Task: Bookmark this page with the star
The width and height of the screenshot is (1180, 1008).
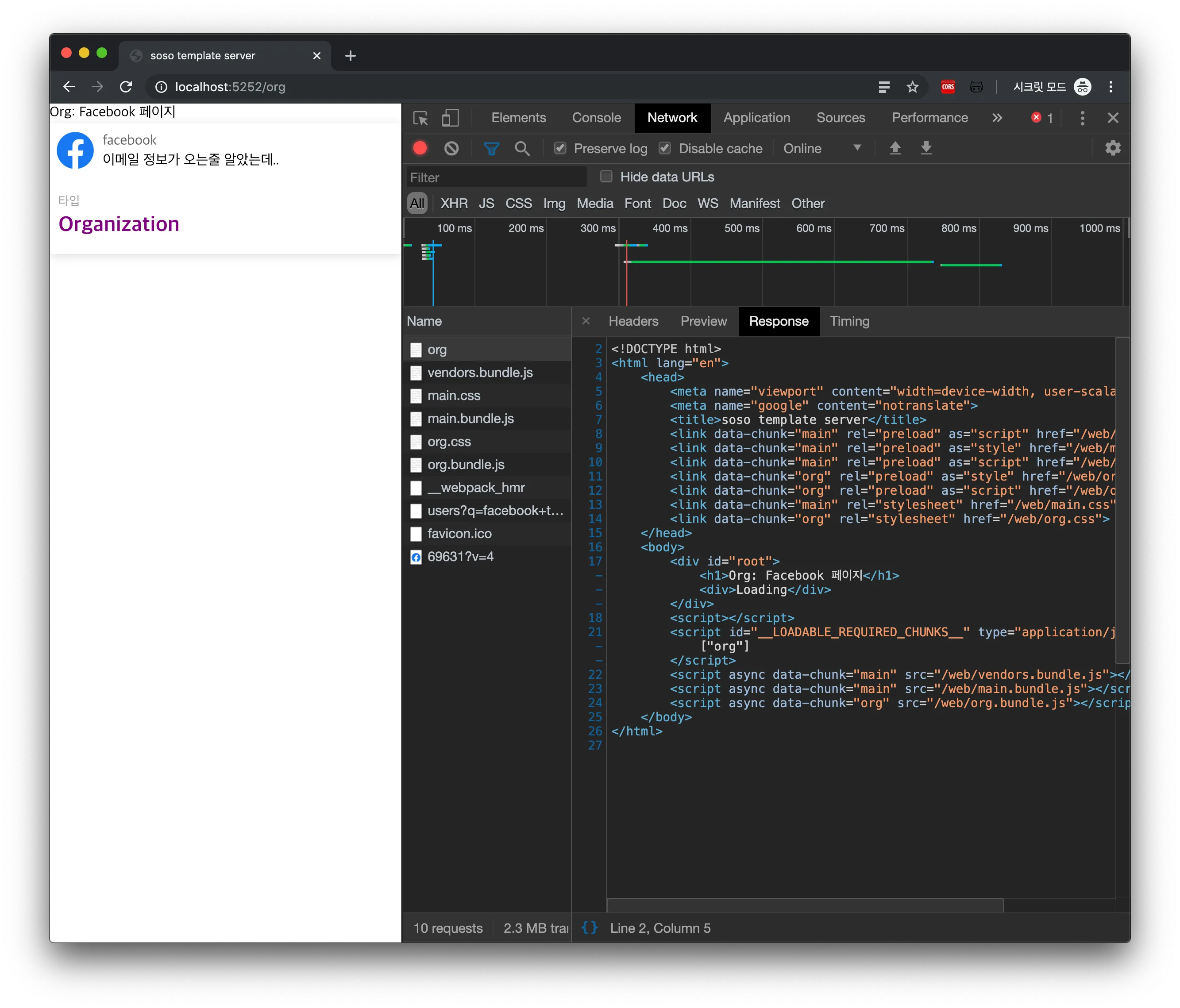Action: pos(912,87)
